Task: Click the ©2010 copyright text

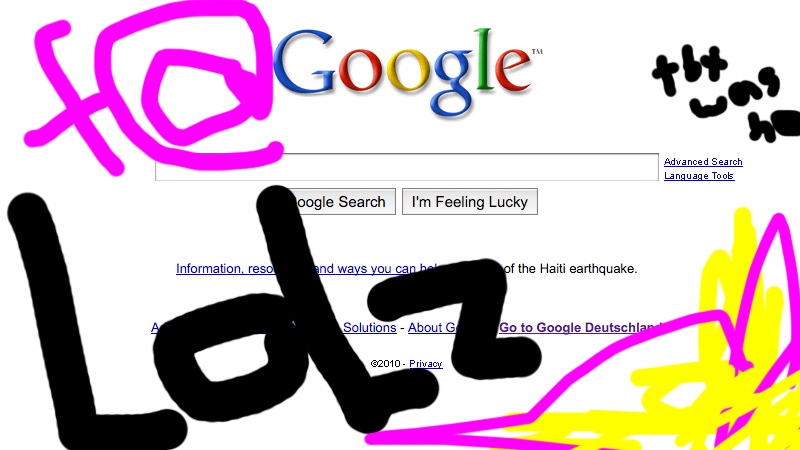Action: tap(385, 364)
